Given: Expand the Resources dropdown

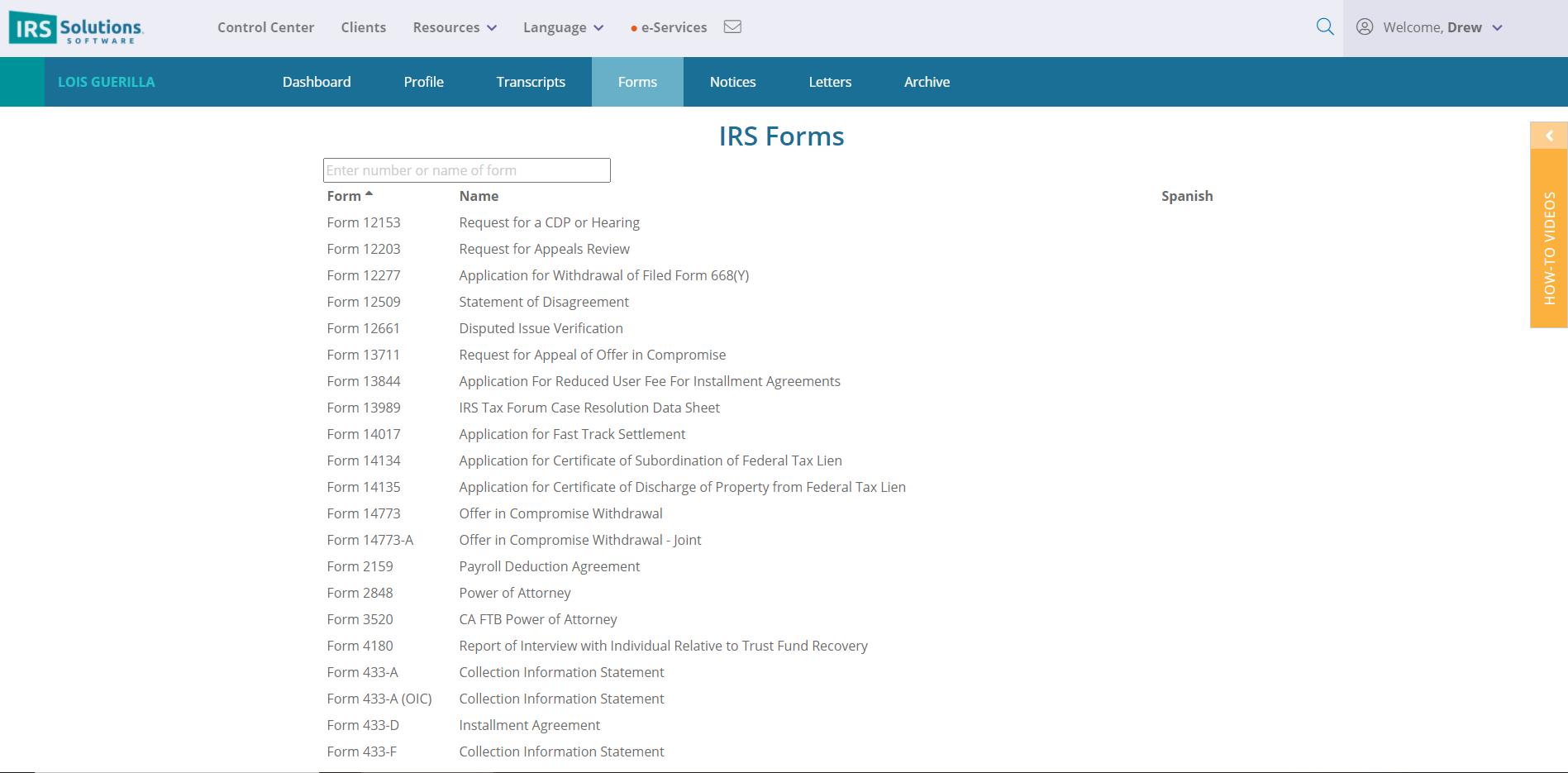Looking at the screenshot, I should coord(454,26).
